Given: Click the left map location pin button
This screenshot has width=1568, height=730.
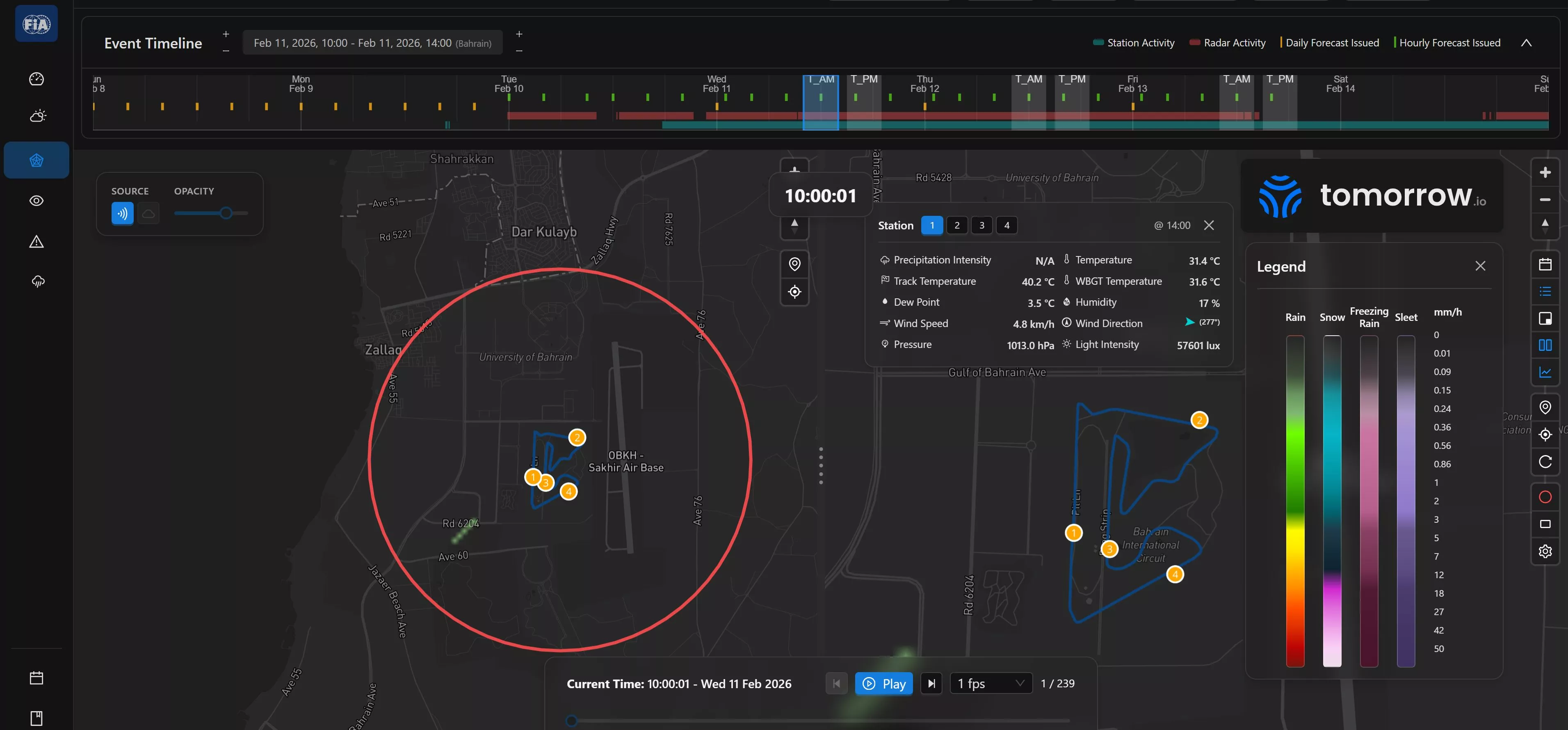Looking at the screenshot, I should click(x=794, y=264).
